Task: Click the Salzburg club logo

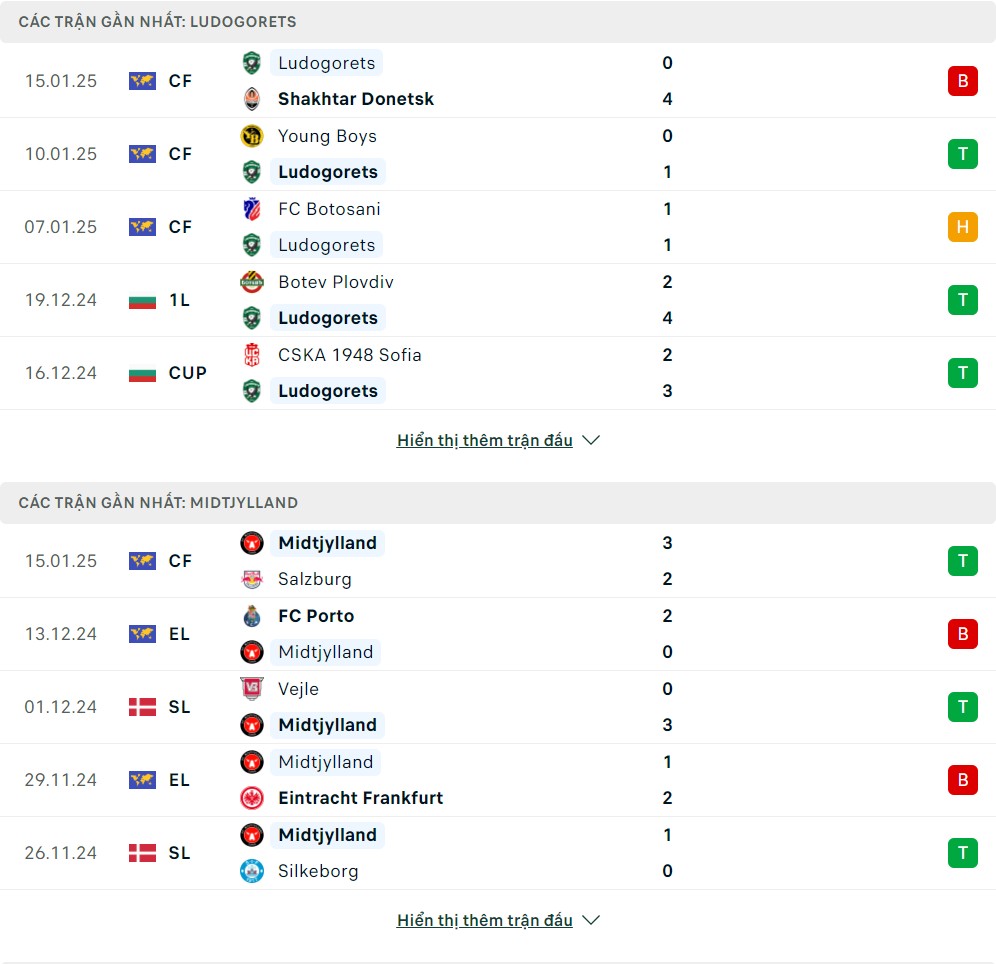Action: point(252,579)
